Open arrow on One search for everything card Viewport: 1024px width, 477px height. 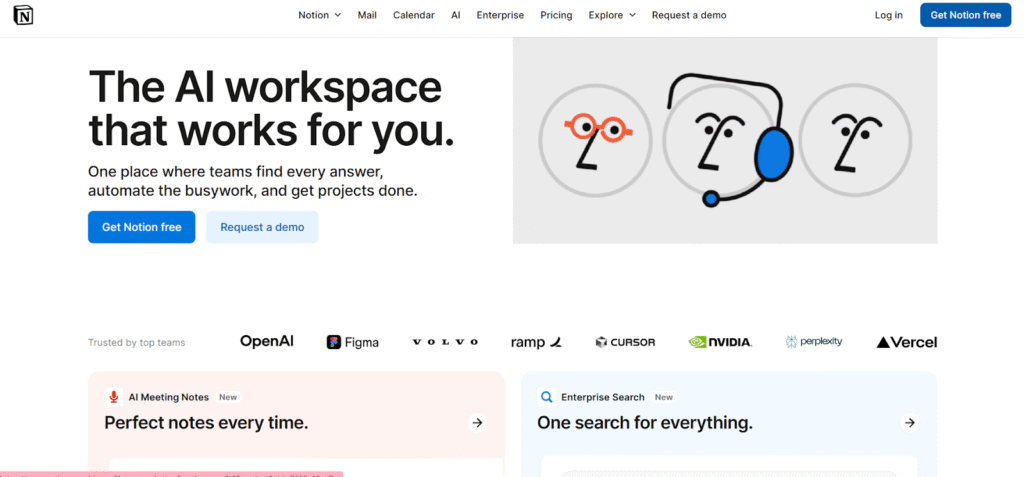coord(910,423)
